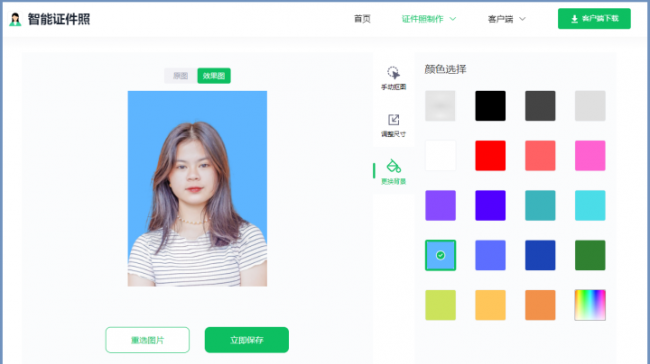
Task: Choose the periwinkle blue background color
Action: click(490, 255)
